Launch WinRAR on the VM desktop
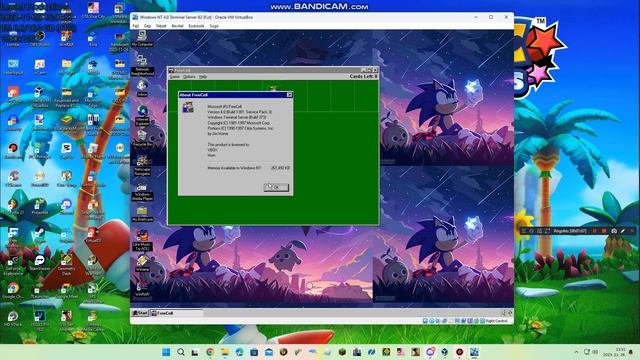Image resolution: width=640 pixels, height=360 pixels. pyautogui.click(x=142, y=288)
